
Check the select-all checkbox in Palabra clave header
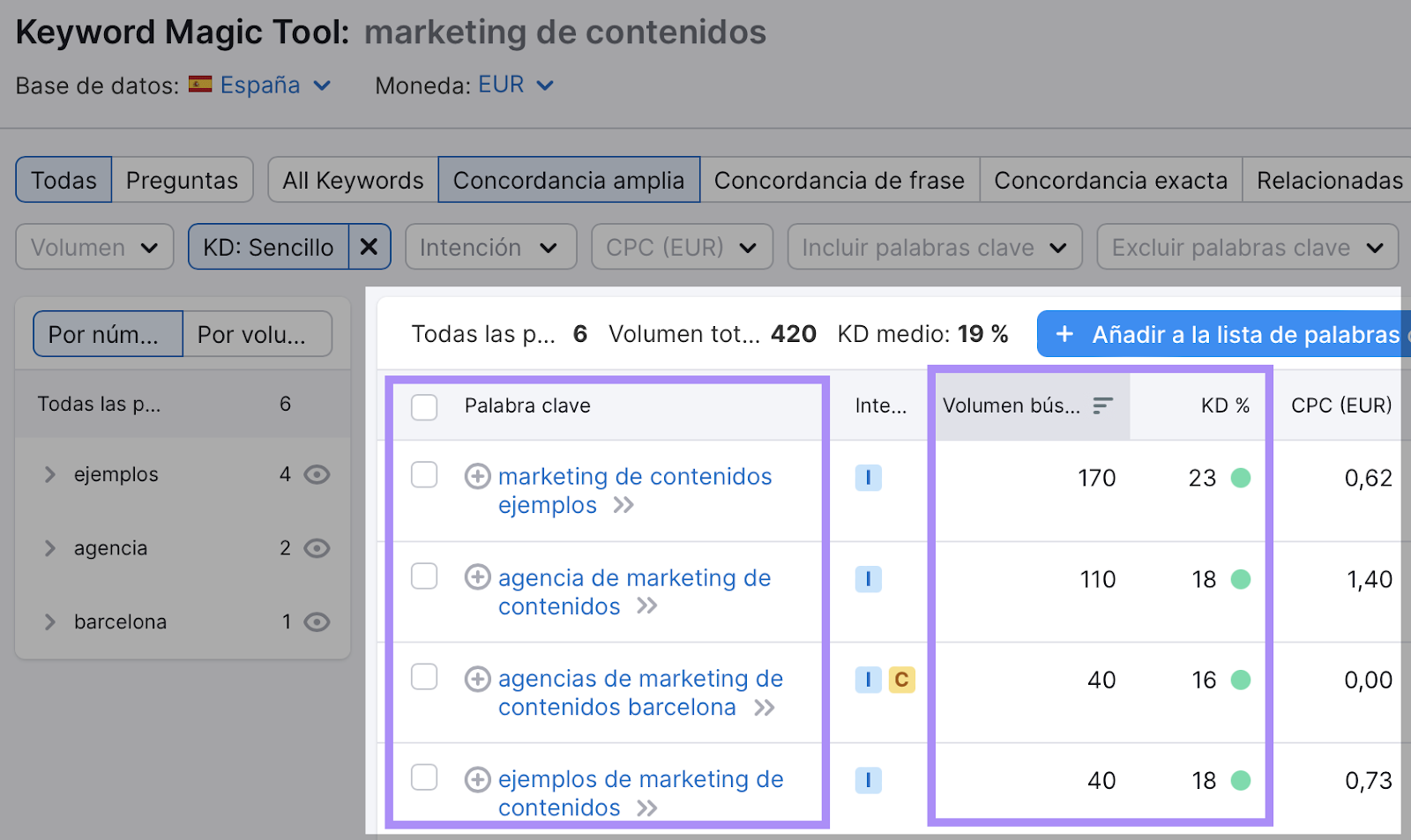pos(424,406)
